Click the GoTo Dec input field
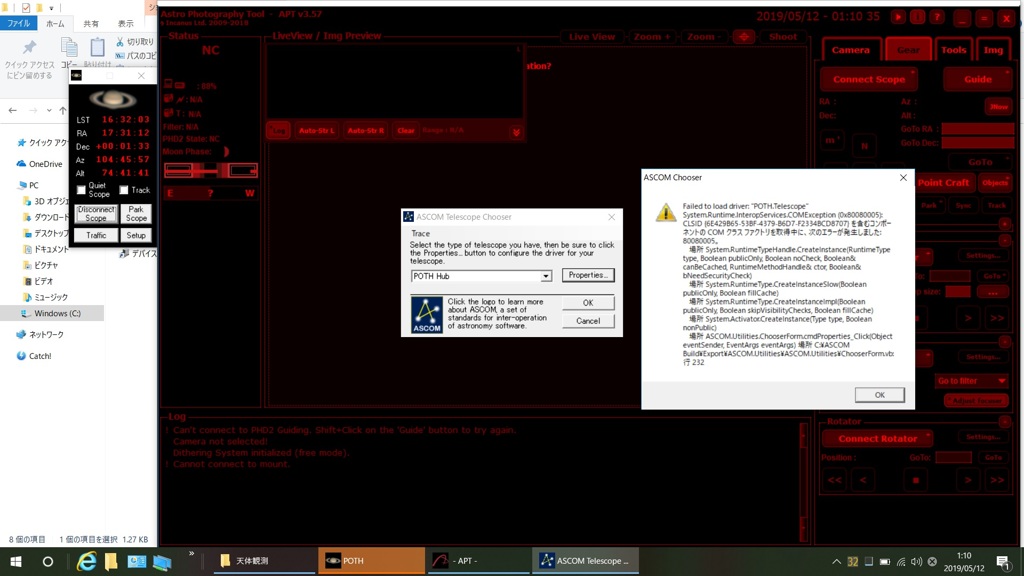The image size is (1024, 576). tap(977, 143)
